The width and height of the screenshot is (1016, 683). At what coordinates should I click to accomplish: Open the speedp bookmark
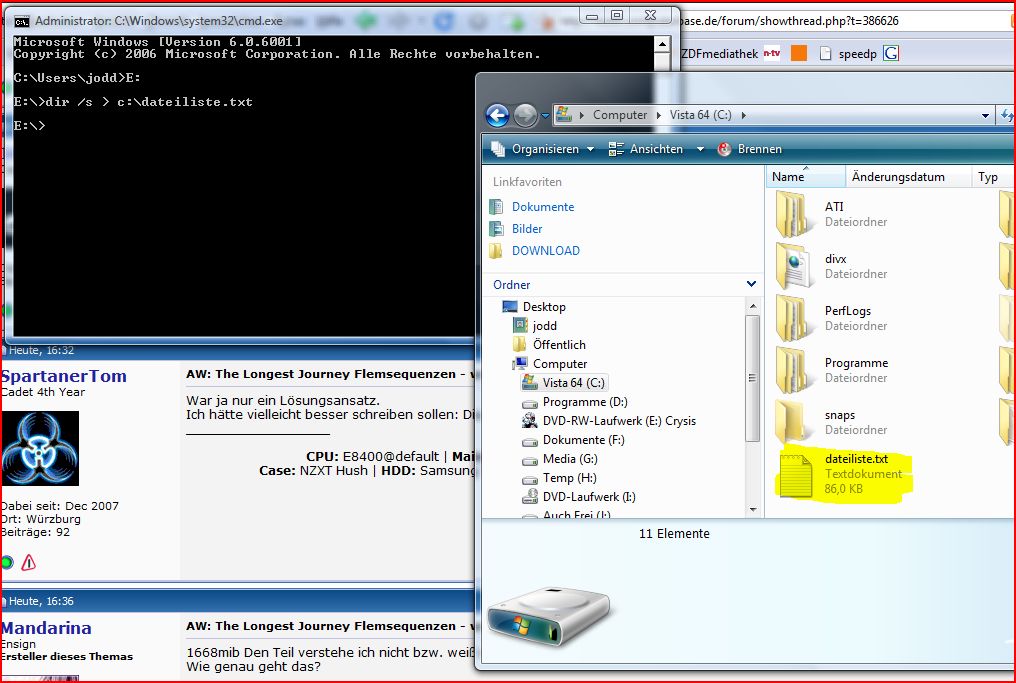(x=848, y=54)
